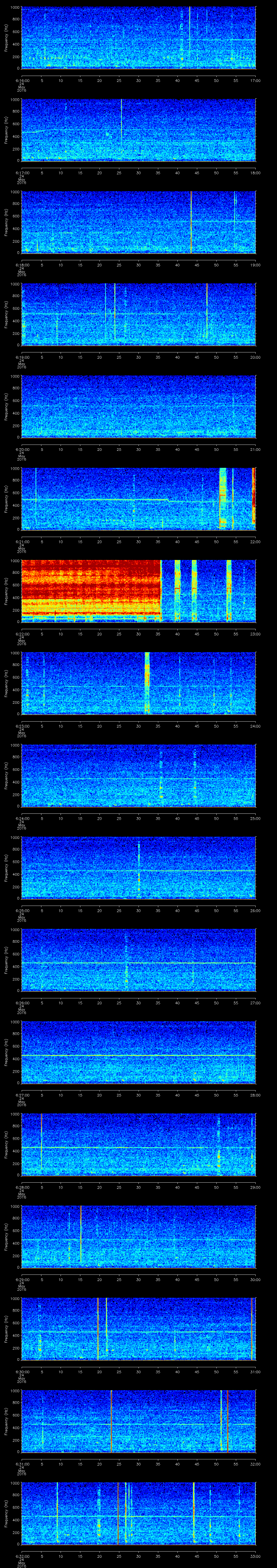Click the '6:29:00' start time label

(x=22, y=1279)
